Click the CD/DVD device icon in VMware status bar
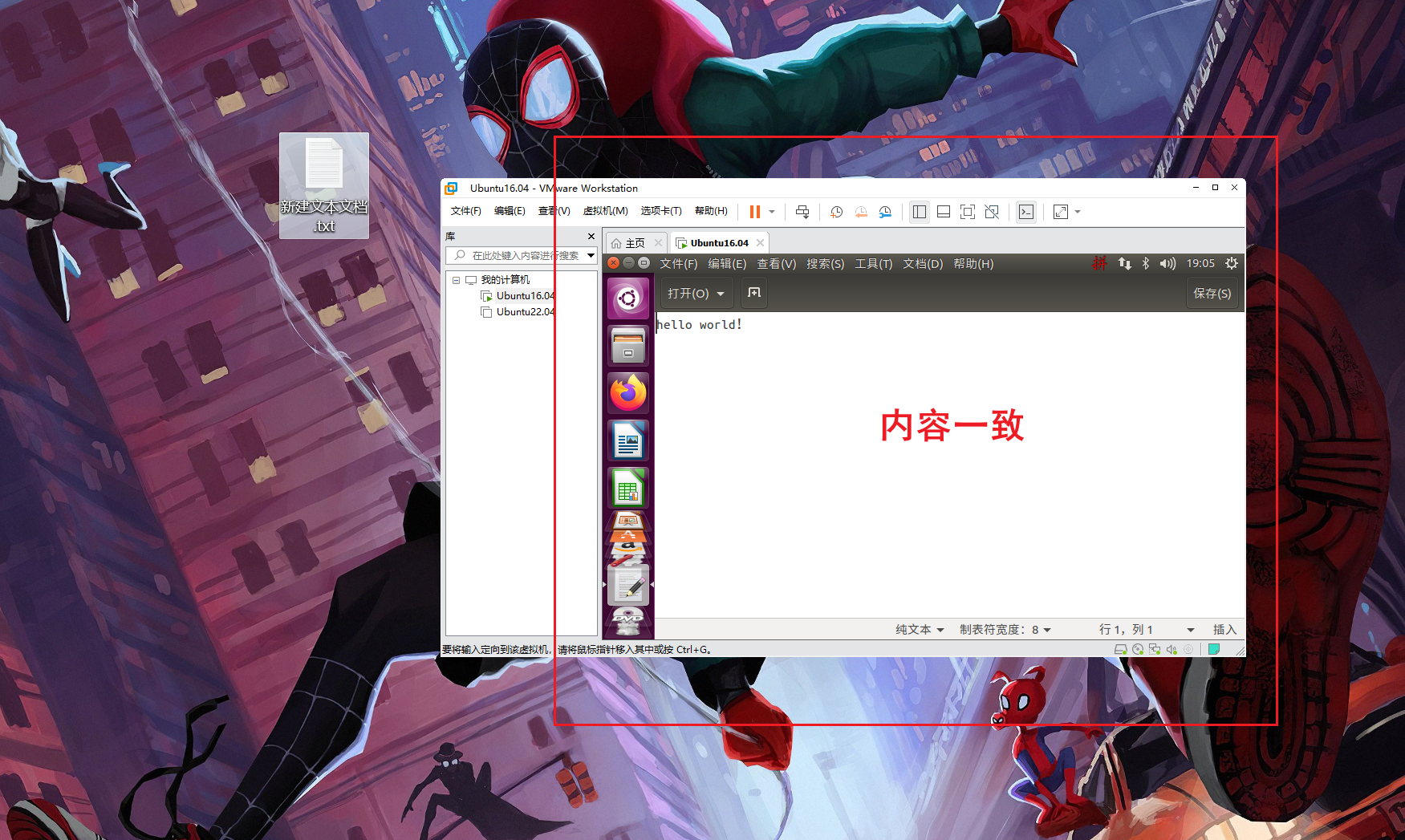The height and width of the screenshot is (840, 1405). [x=1138, y=649]
